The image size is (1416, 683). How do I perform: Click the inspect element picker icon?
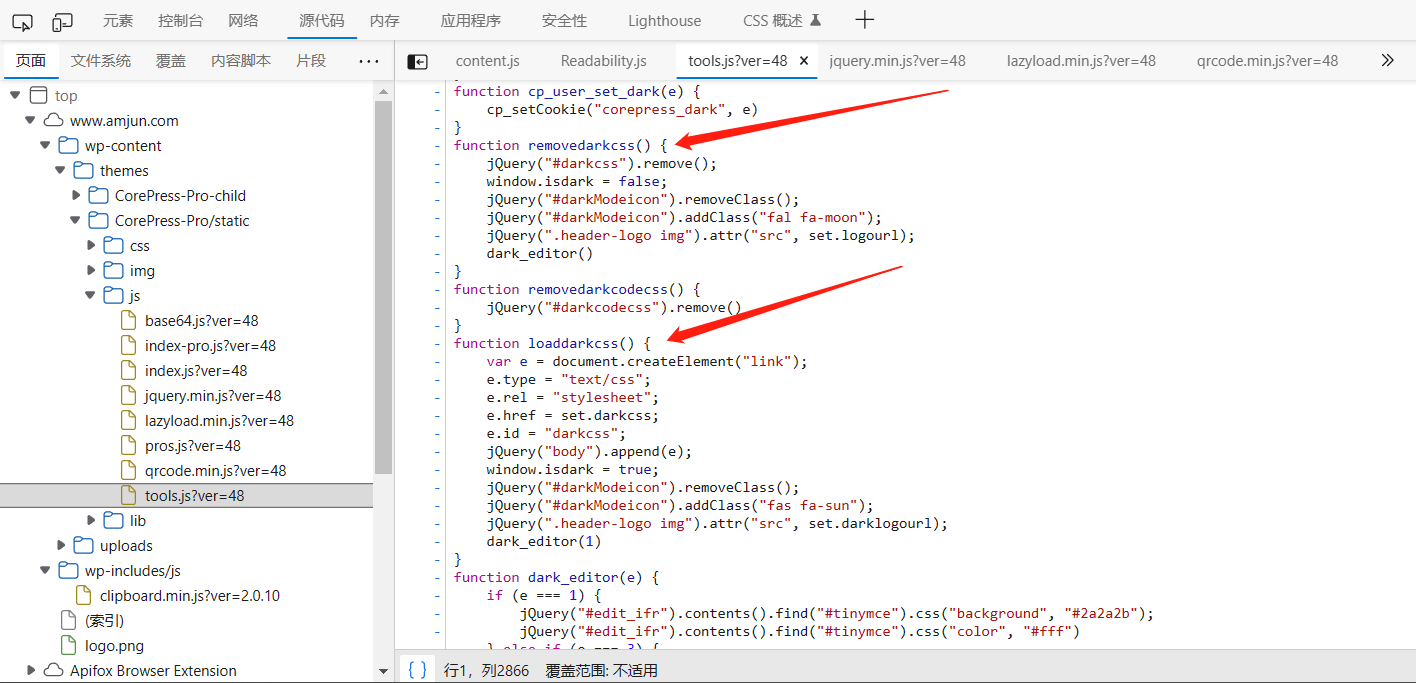point(22,21)
